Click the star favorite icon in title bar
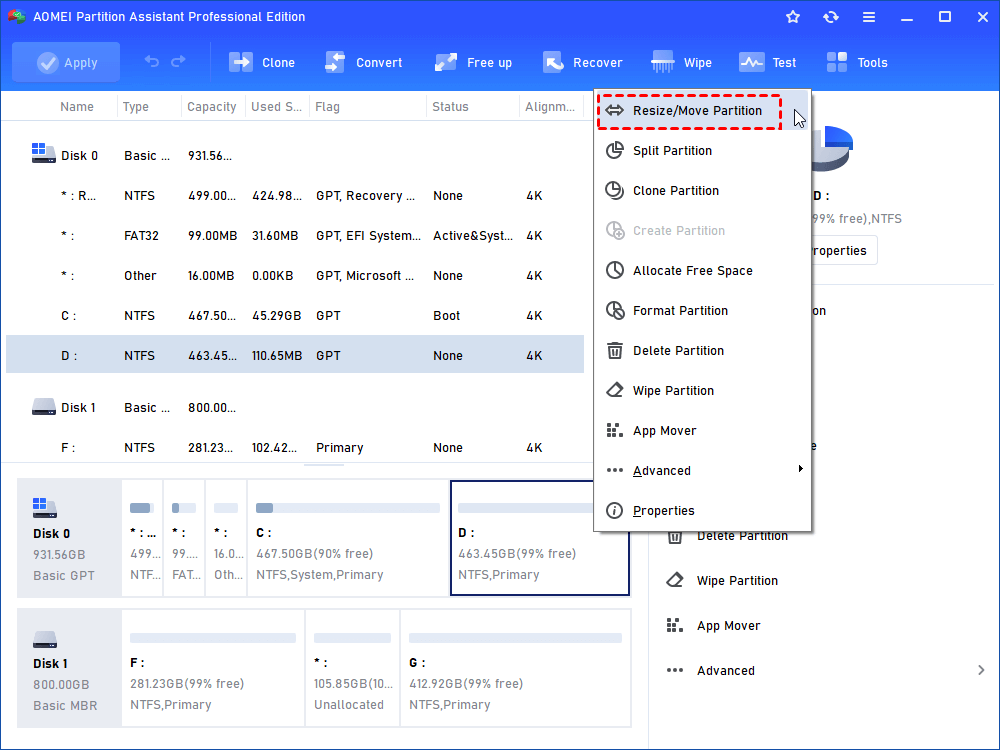The image size is (1000, 750). click(x=793, y=17)
